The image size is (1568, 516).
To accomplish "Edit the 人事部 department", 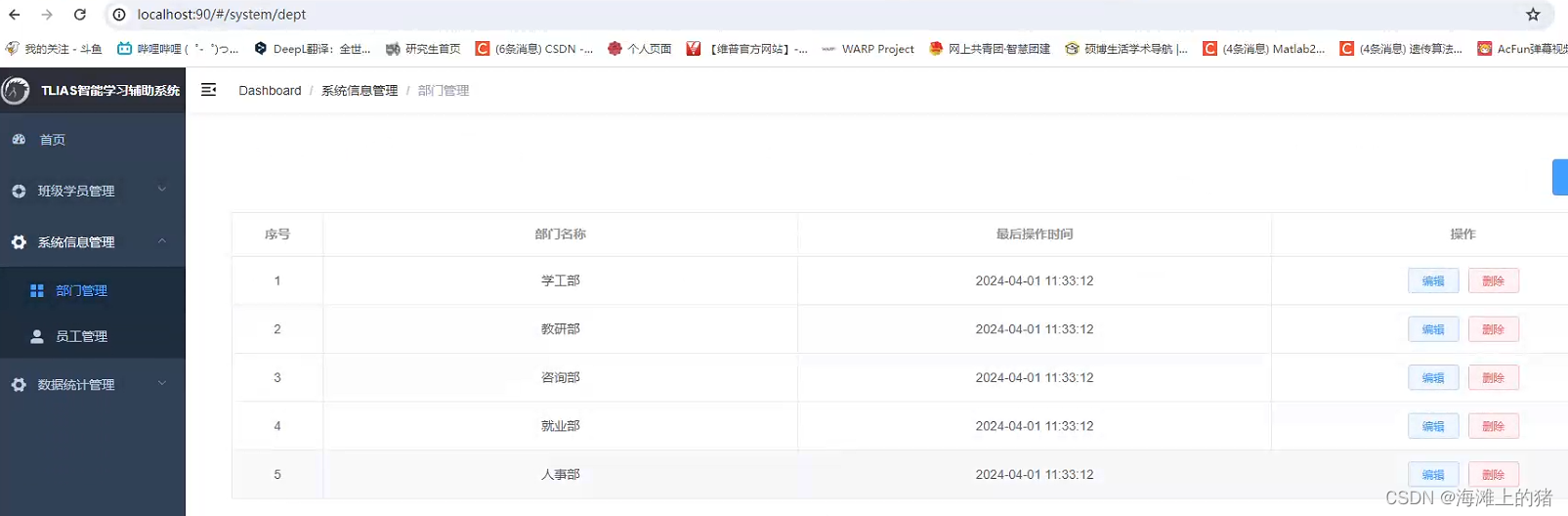I will tap(1433, 474).
